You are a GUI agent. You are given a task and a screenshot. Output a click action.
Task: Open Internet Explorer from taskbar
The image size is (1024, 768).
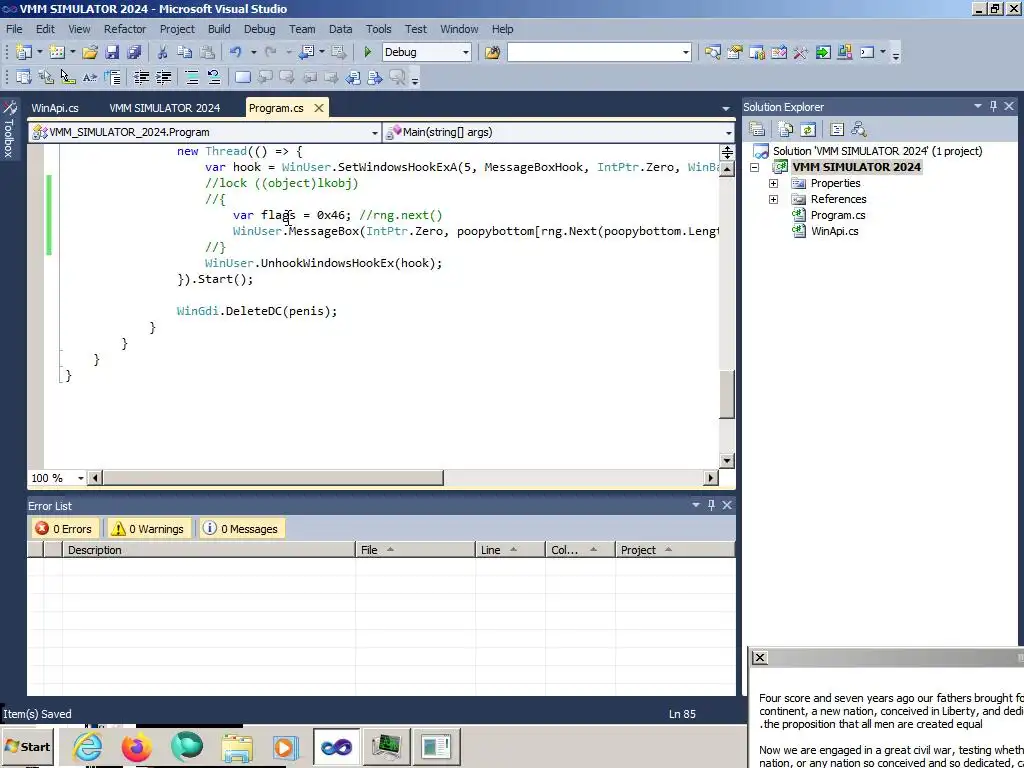[88, 746]
